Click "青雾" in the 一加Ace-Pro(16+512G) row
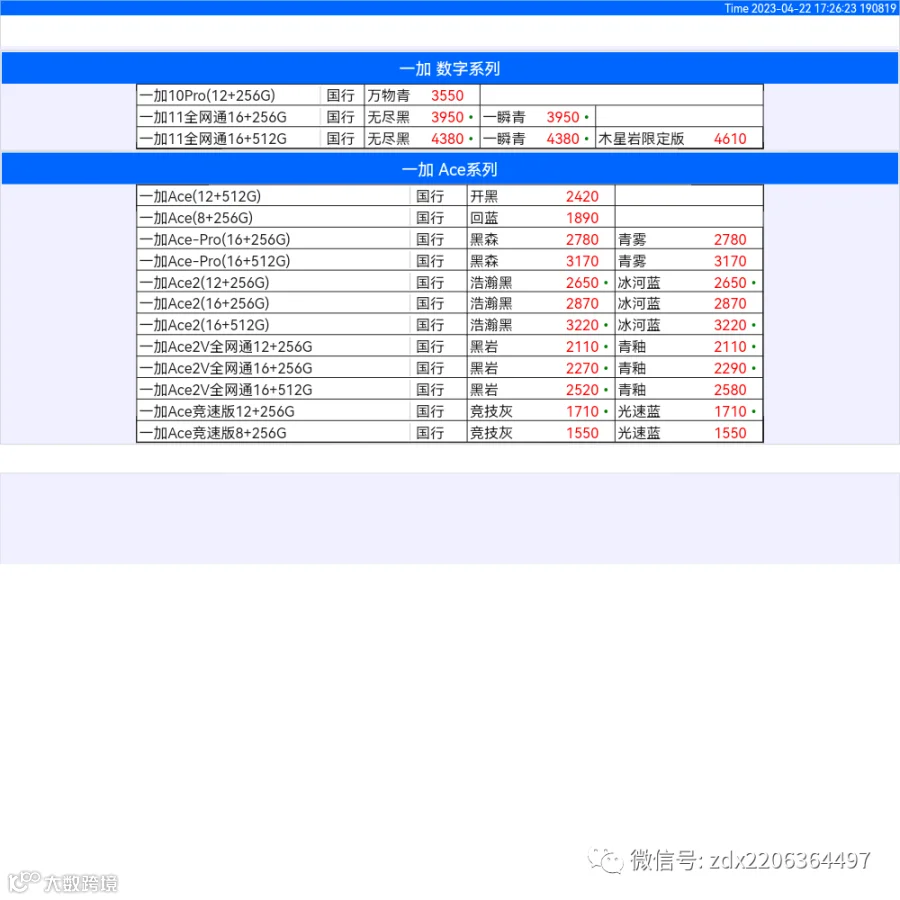Screen dimensions: 900x900 tap(632, 261)
